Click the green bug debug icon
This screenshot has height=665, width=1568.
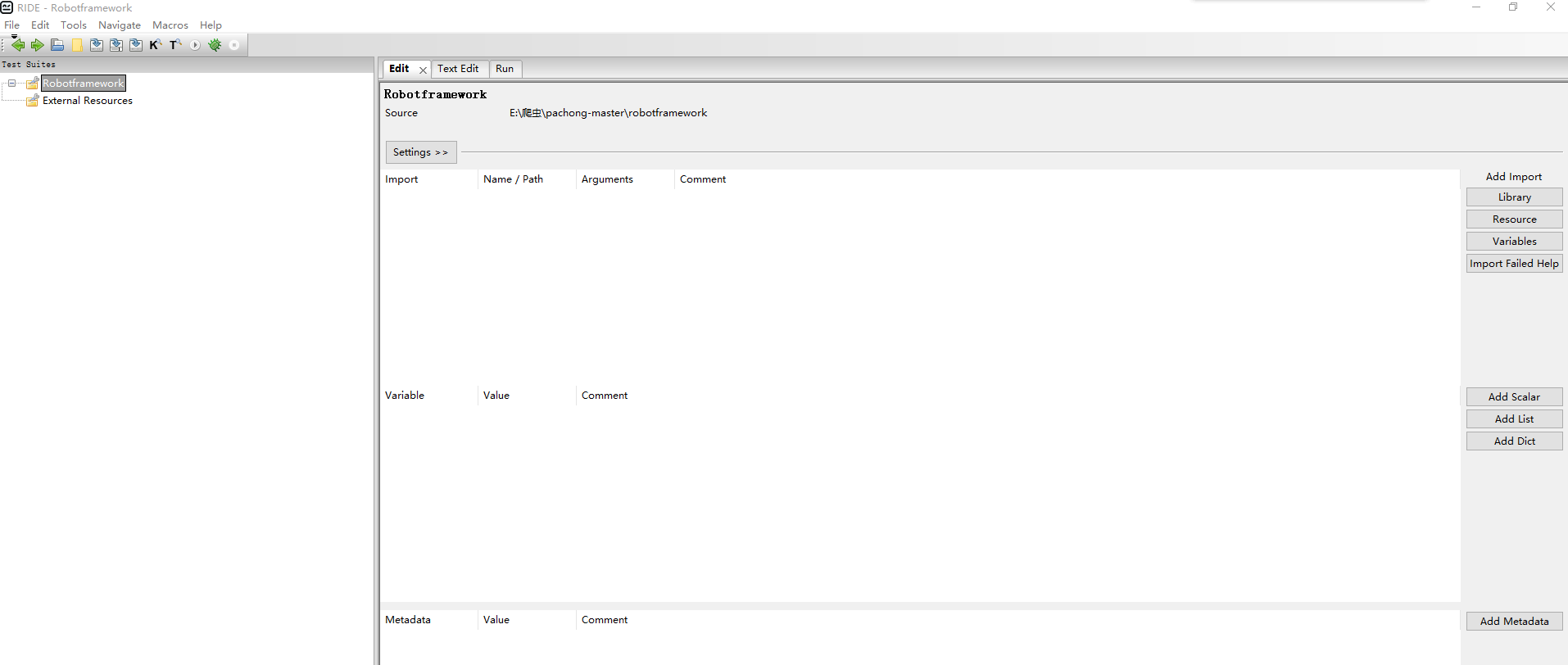click(215, 45)
